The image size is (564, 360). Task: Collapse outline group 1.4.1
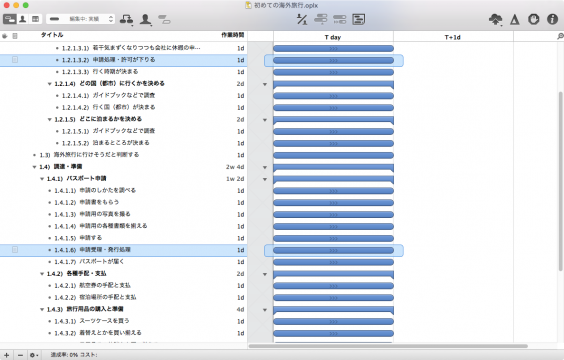42,179
